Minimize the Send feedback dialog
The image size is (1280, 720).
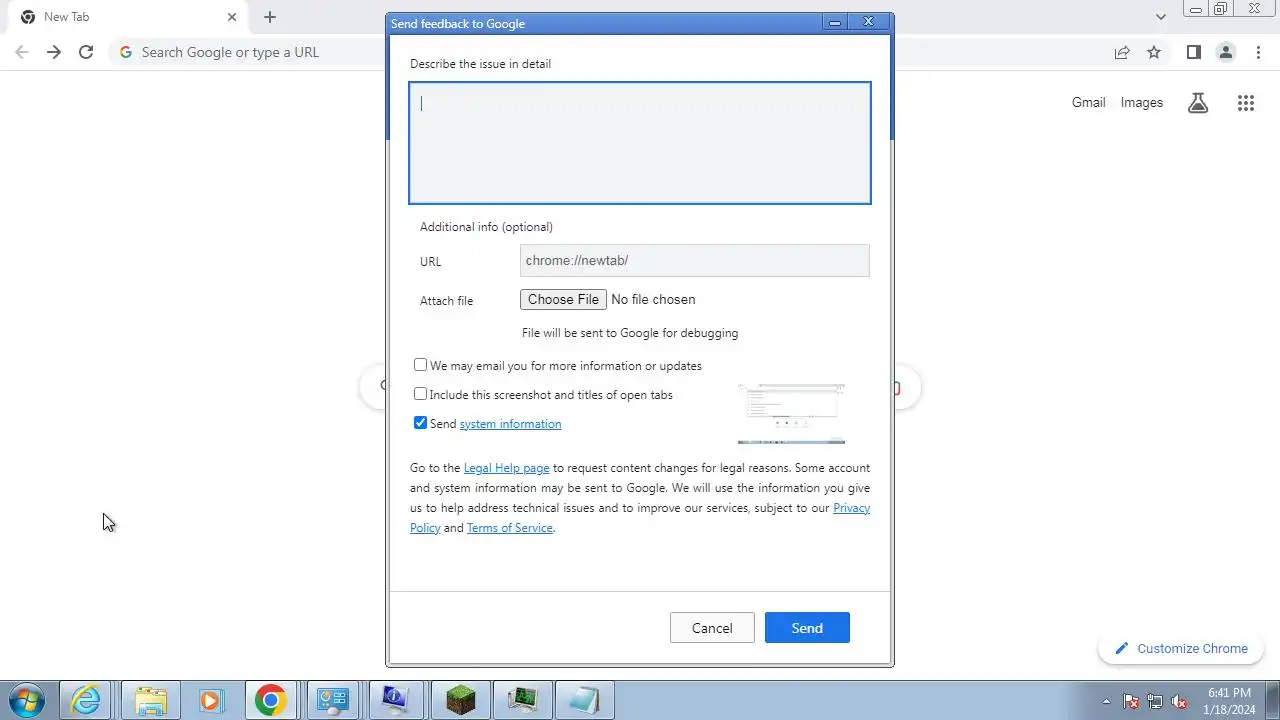click(835, 22)
